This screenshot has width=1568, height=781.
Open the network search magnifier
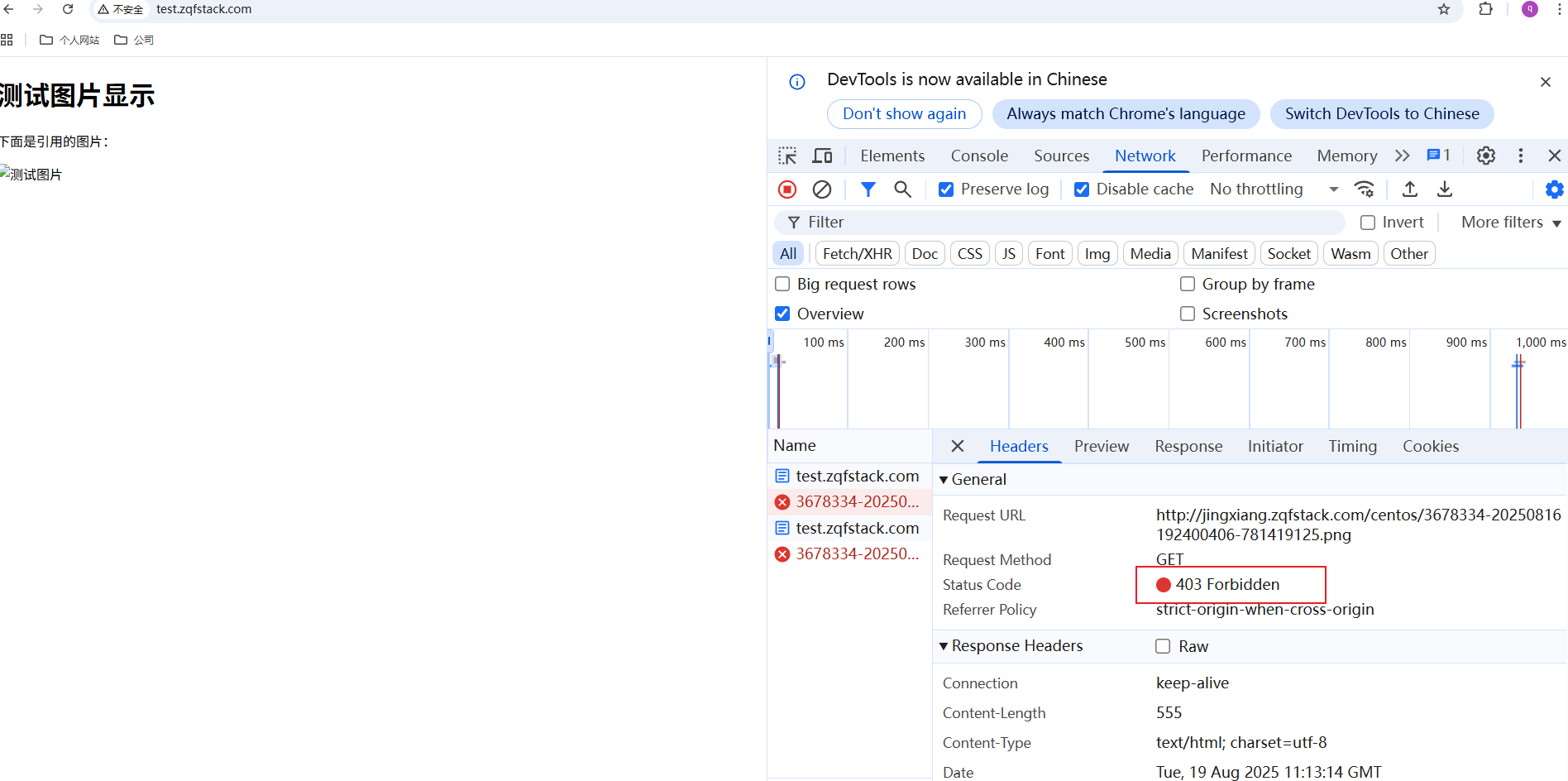[902, 189]
